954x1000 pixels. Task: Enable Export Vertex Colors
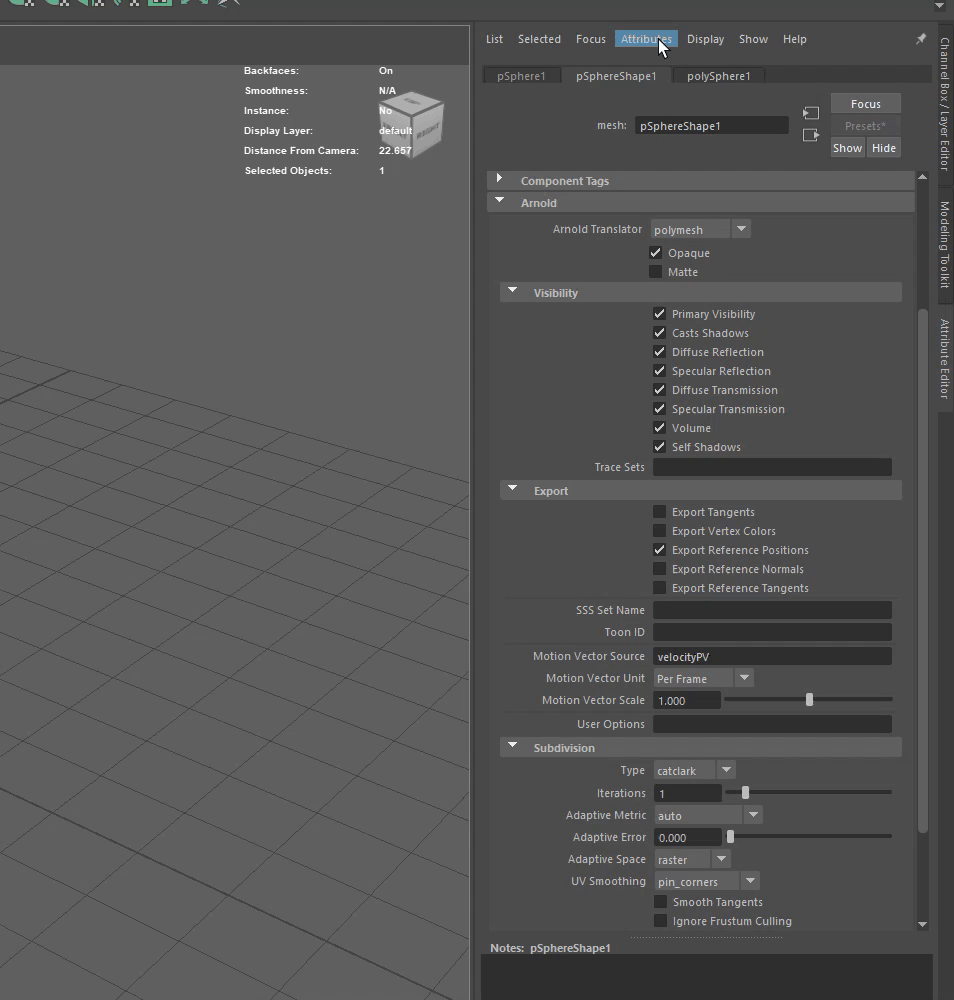659,531
